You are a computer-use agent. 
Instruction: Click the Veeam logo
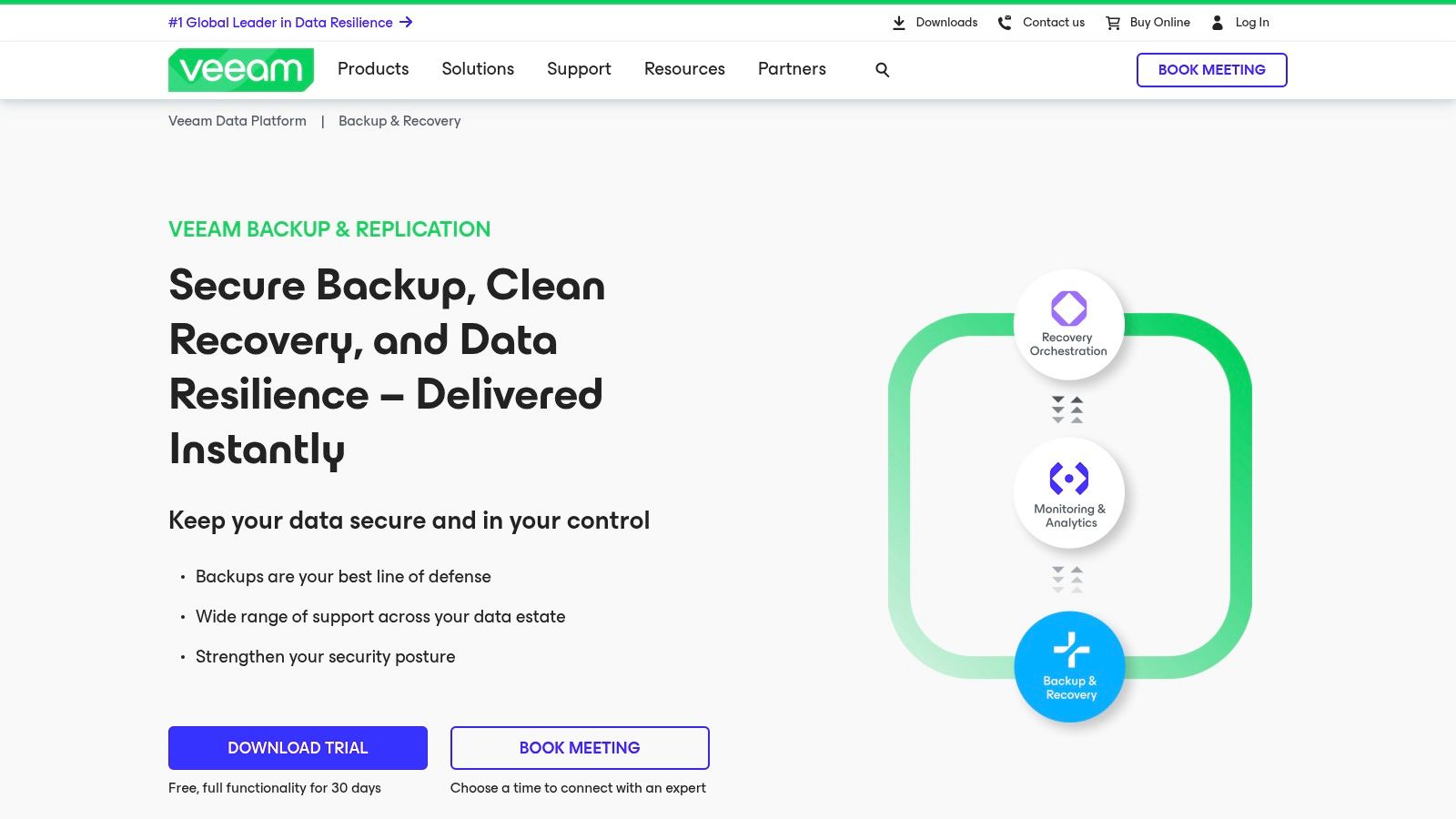[241, 70]
